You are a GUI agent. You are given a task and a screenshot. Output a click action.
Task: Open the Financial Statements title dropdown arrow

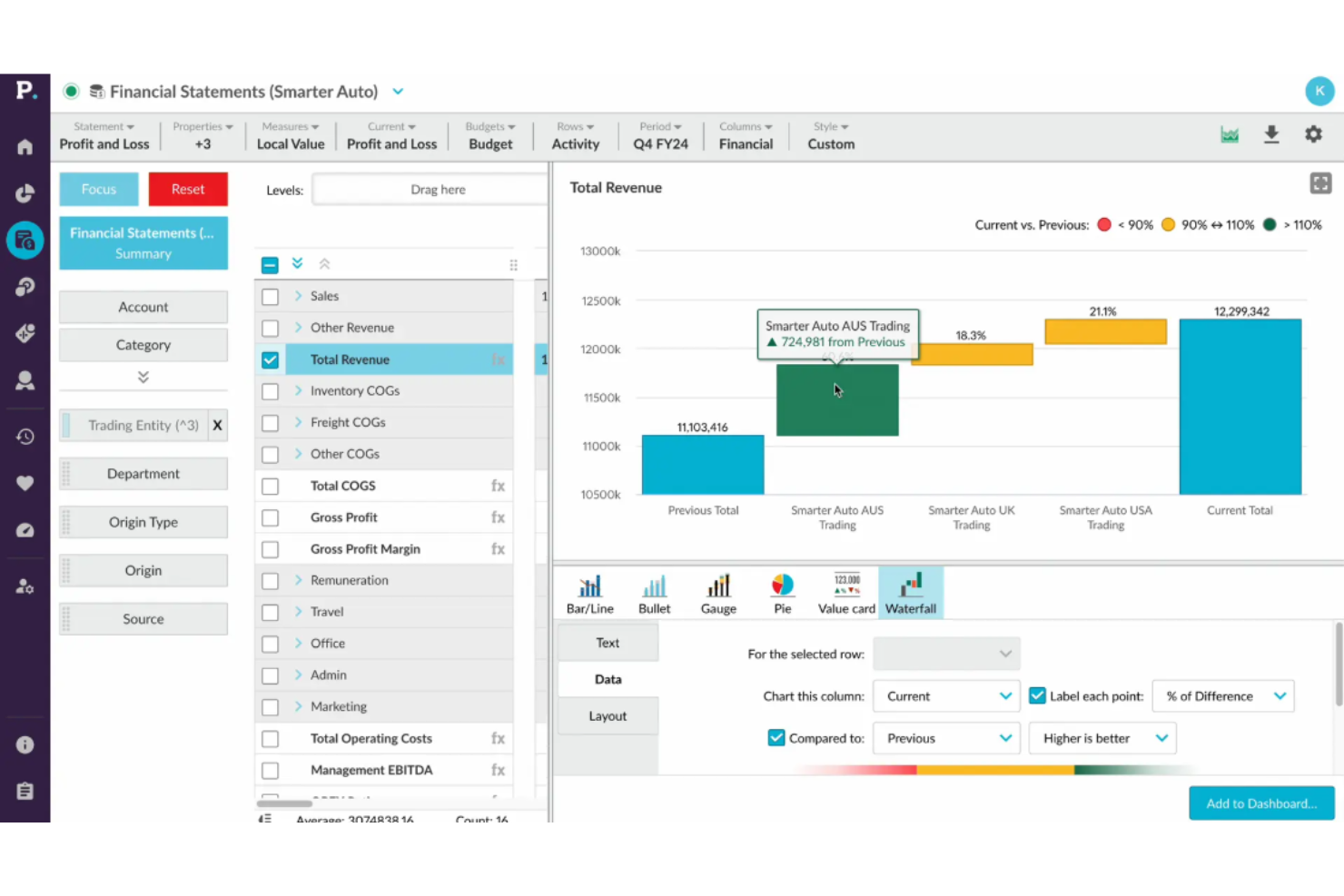tap(398, 91)
